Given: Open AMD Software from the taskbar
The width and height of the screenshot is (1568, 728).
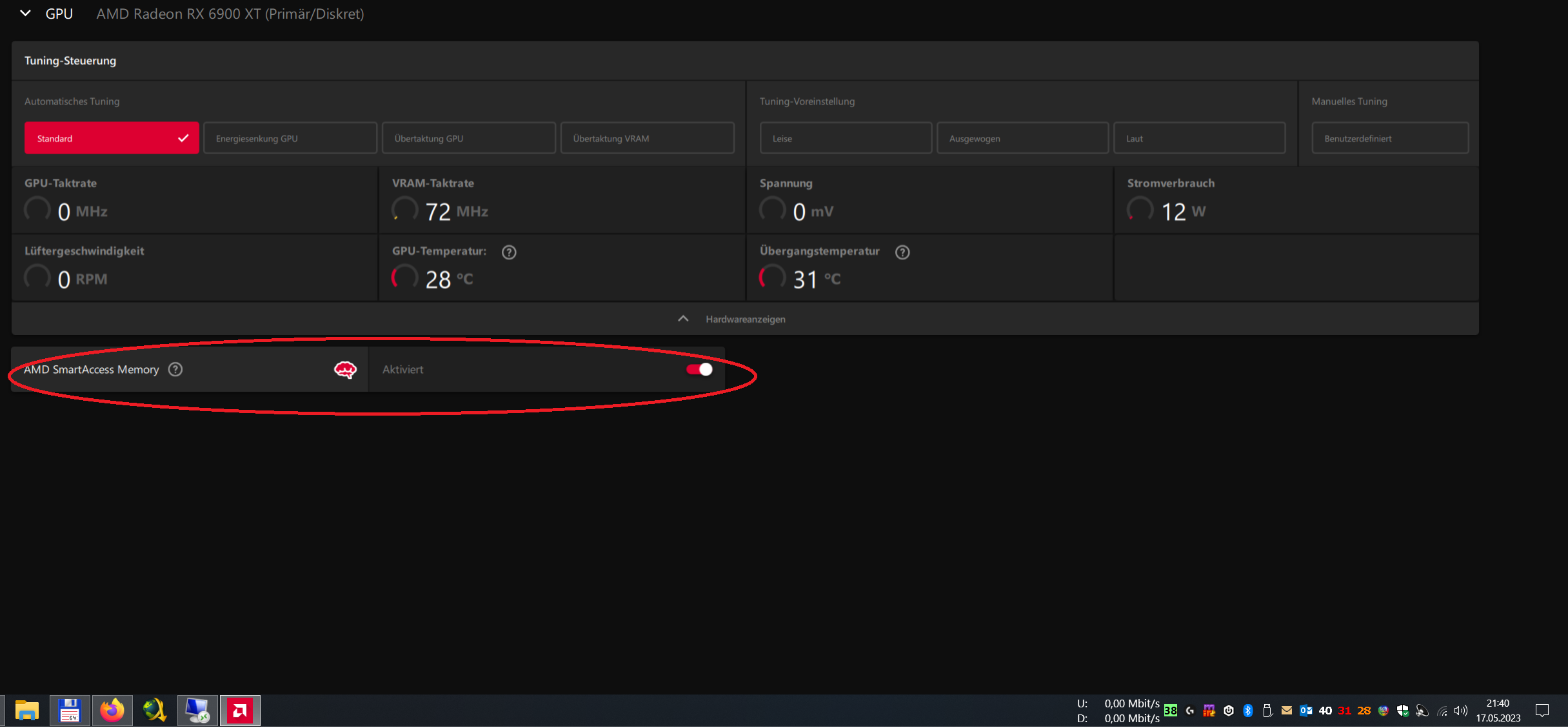Looking at the screenshot, I should point(240,711).
